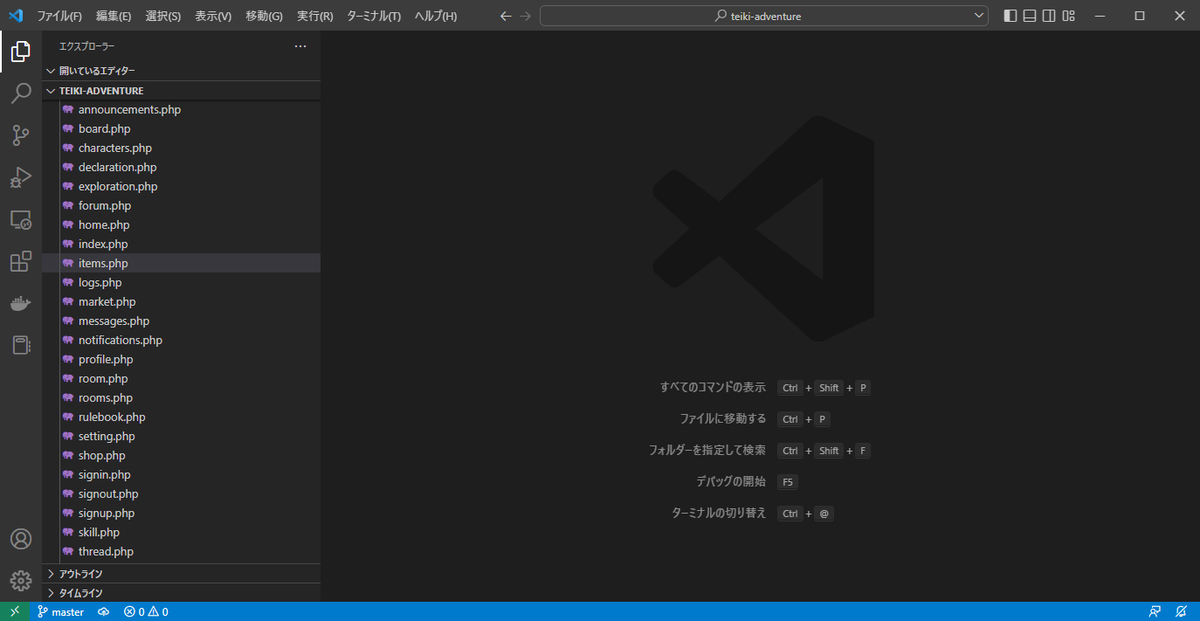Screen dimensions: 1200x621
Task: Click the feedback icon in status bar
Action: [x=1155, y=612]
